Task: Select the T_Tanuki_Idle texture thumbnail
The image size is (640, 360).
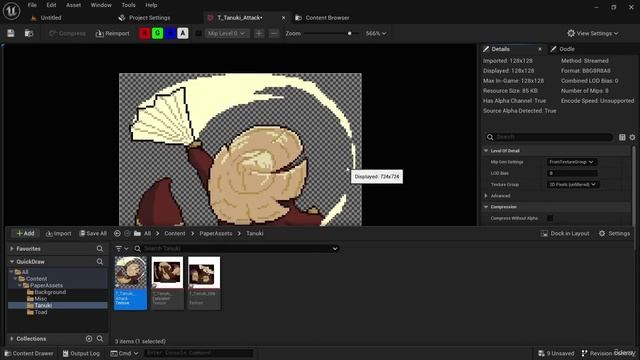Action: (204, 272)
